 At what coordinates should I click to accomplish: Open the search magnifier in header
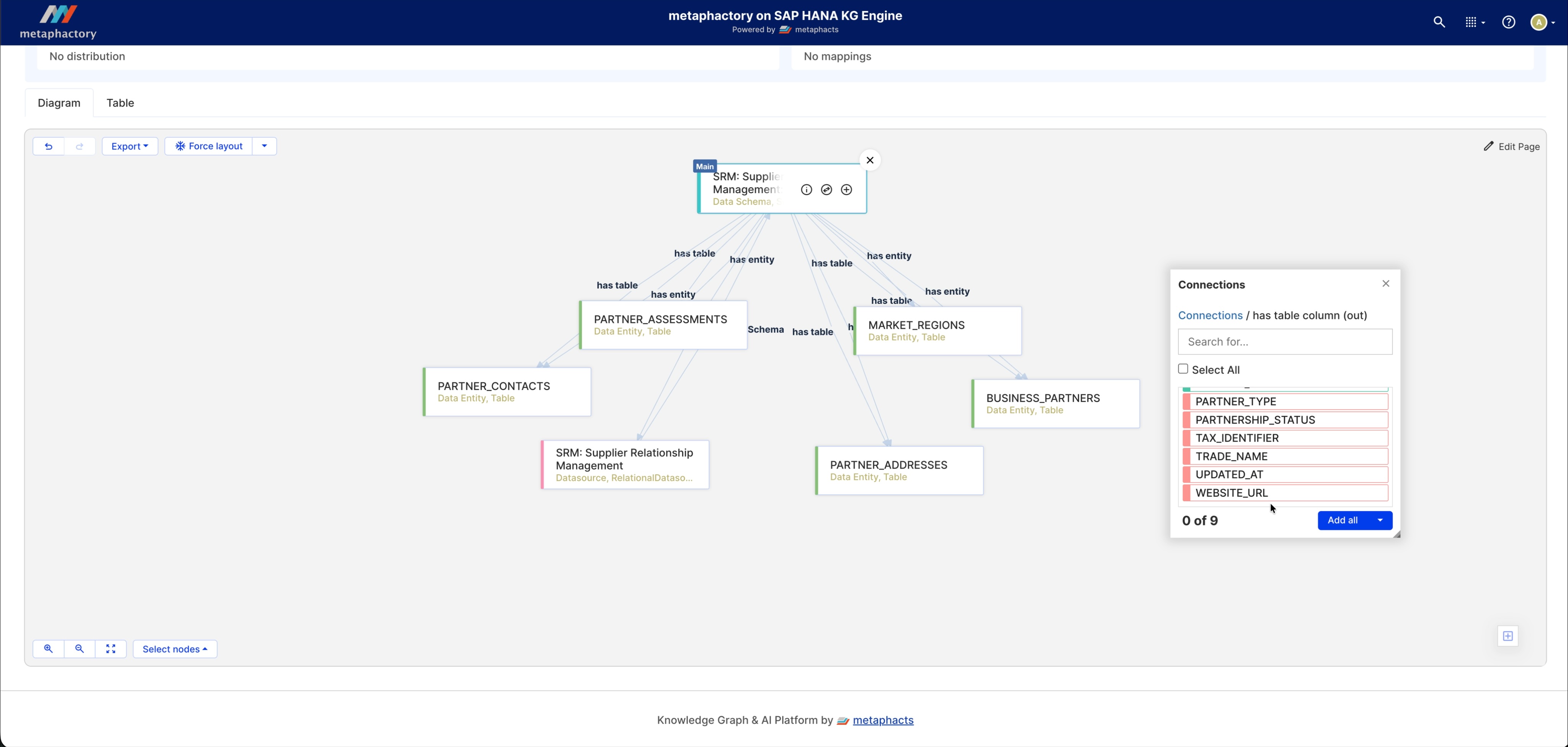1439,23
